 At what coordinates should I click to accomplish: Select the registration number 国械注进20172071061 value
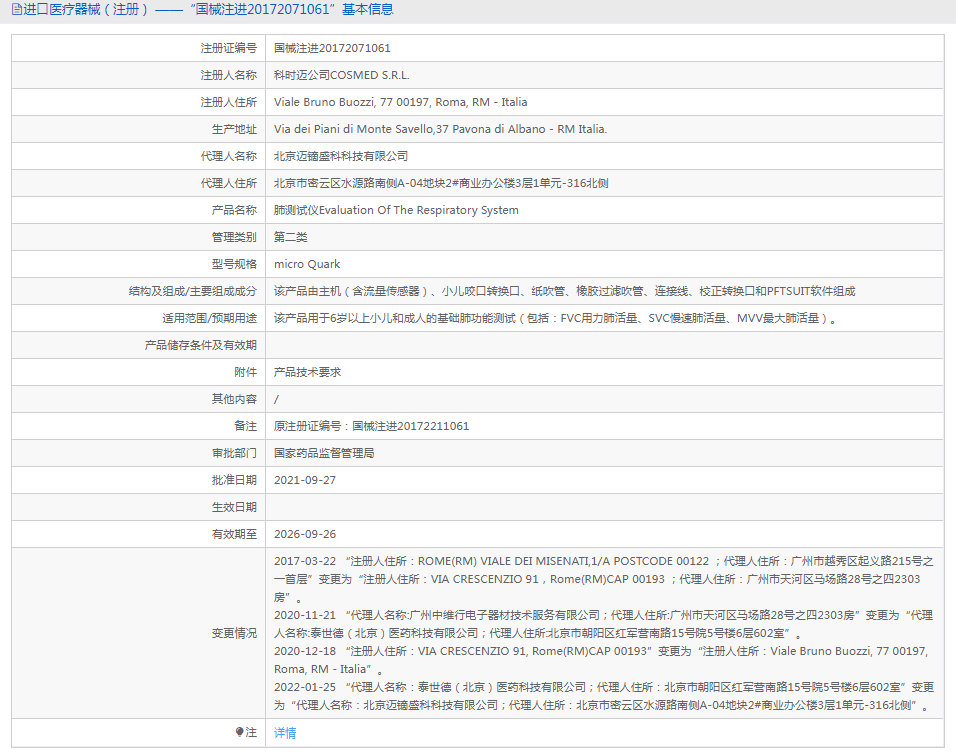[332, 48]
